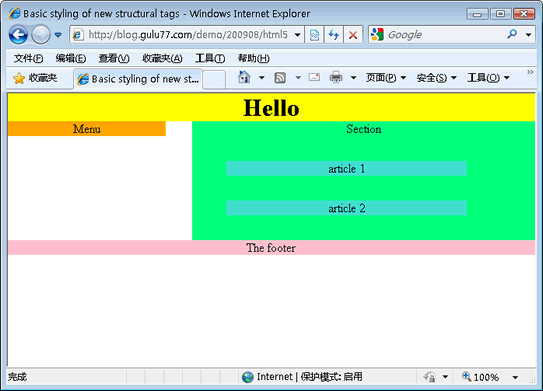
Task: Select the Basic styling of new st... tab
Action: pos(138,79)
